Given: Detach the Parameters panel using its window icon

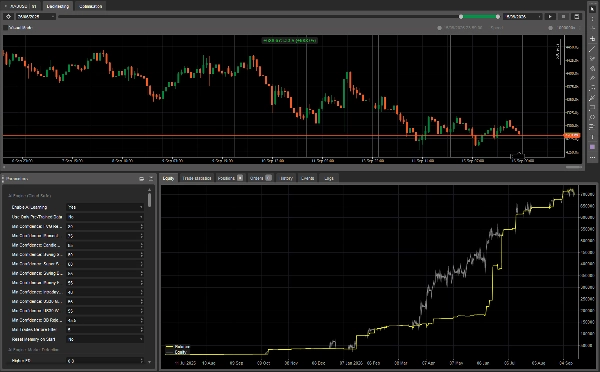Looking at the screenshot, I should (x=141, y=179).
